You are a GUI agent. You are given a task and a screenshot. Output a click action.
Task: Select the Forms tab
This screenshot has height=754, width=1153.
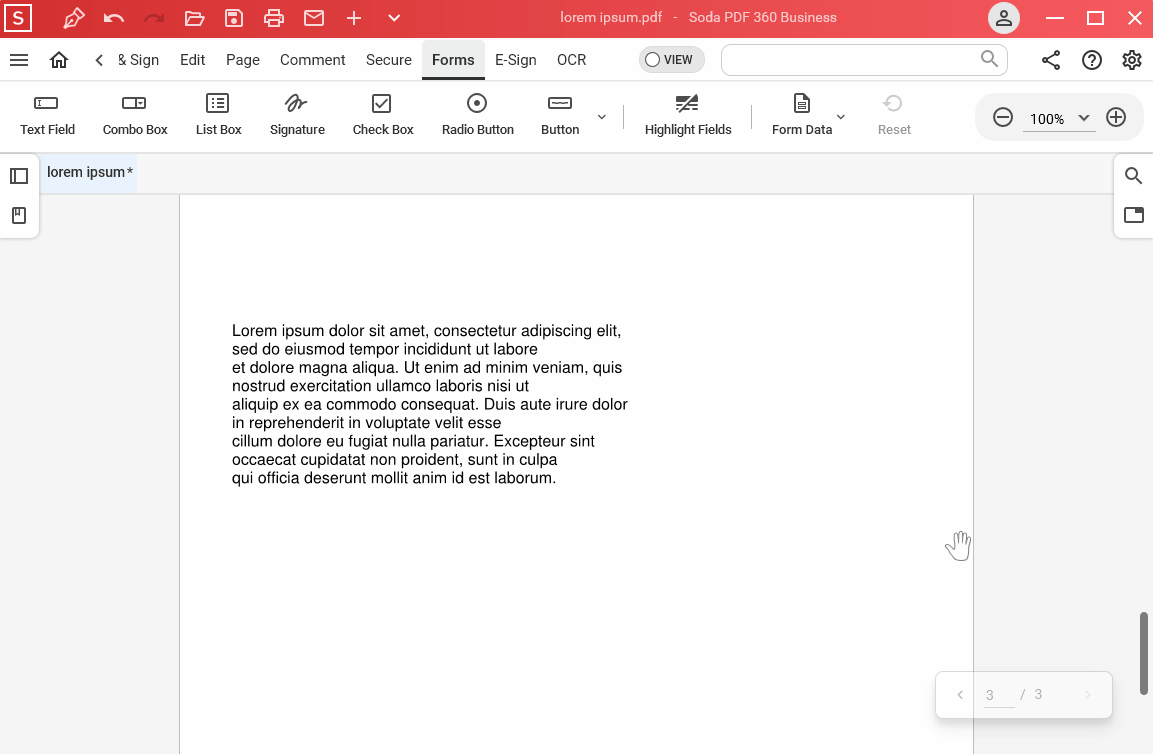pyautogui.click(x=453, y=60)
